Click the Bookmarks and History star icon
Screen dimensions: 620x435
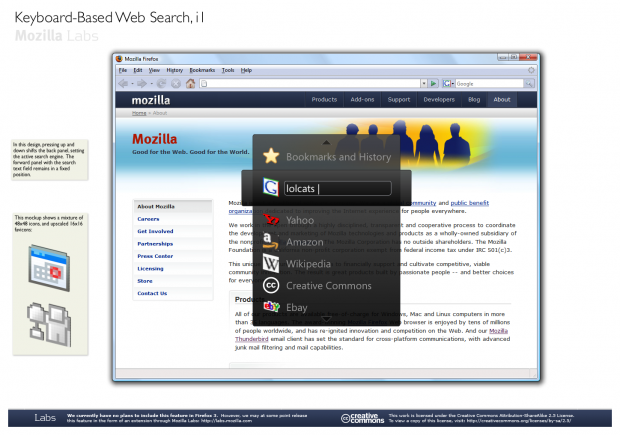coord(270,157)
